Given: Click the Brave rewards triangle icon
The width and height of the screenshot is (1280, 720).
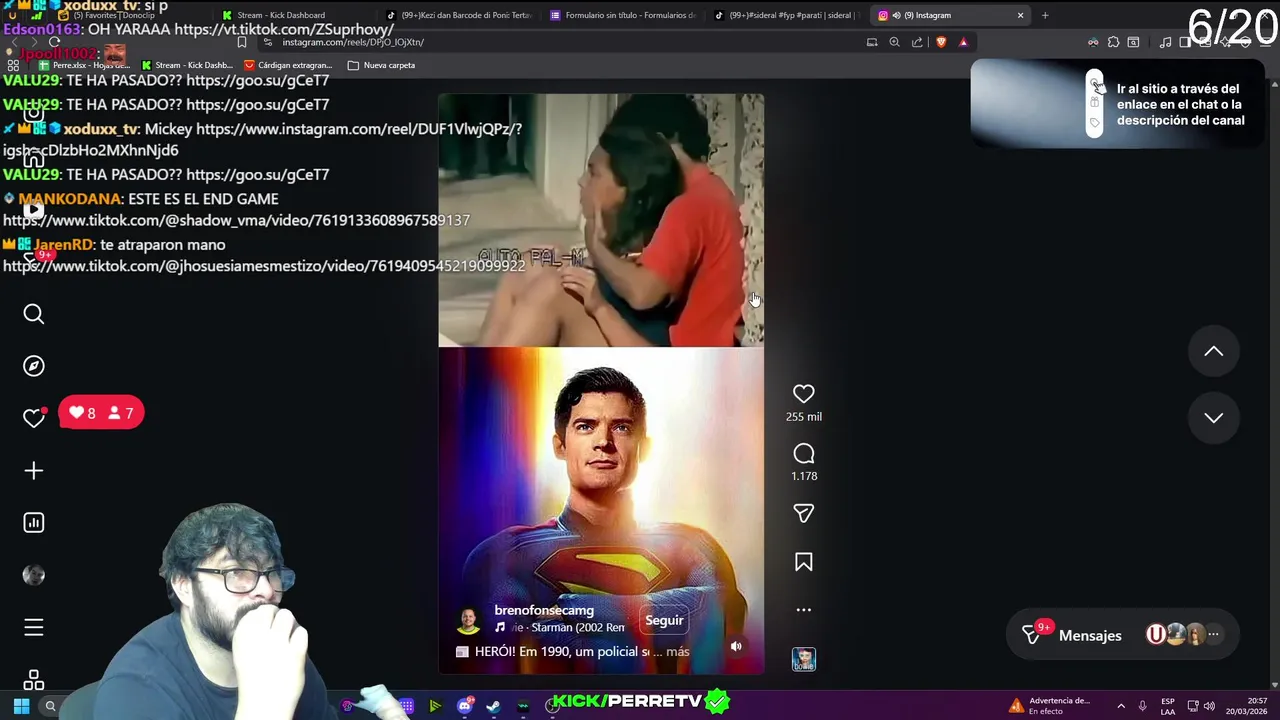Looking at the screenshot, I should [x=963, y=42].
